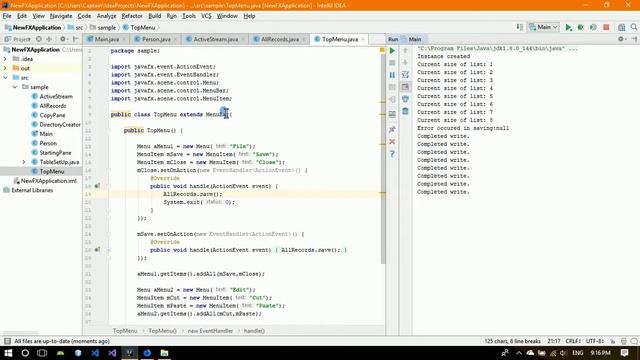Viewport: 640px width, 360px height.
Task: Open Run panel help question mark
Action: (x=392, y=154)
